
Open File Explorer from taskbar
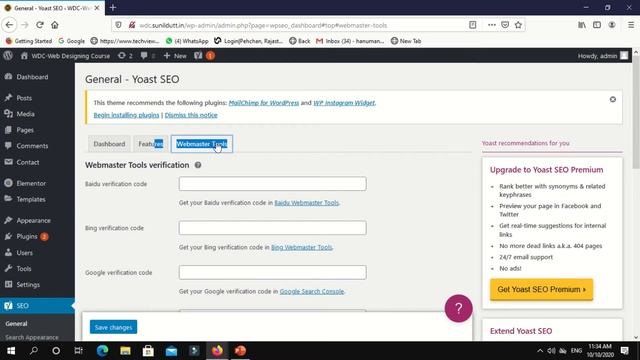click(125, 351)
